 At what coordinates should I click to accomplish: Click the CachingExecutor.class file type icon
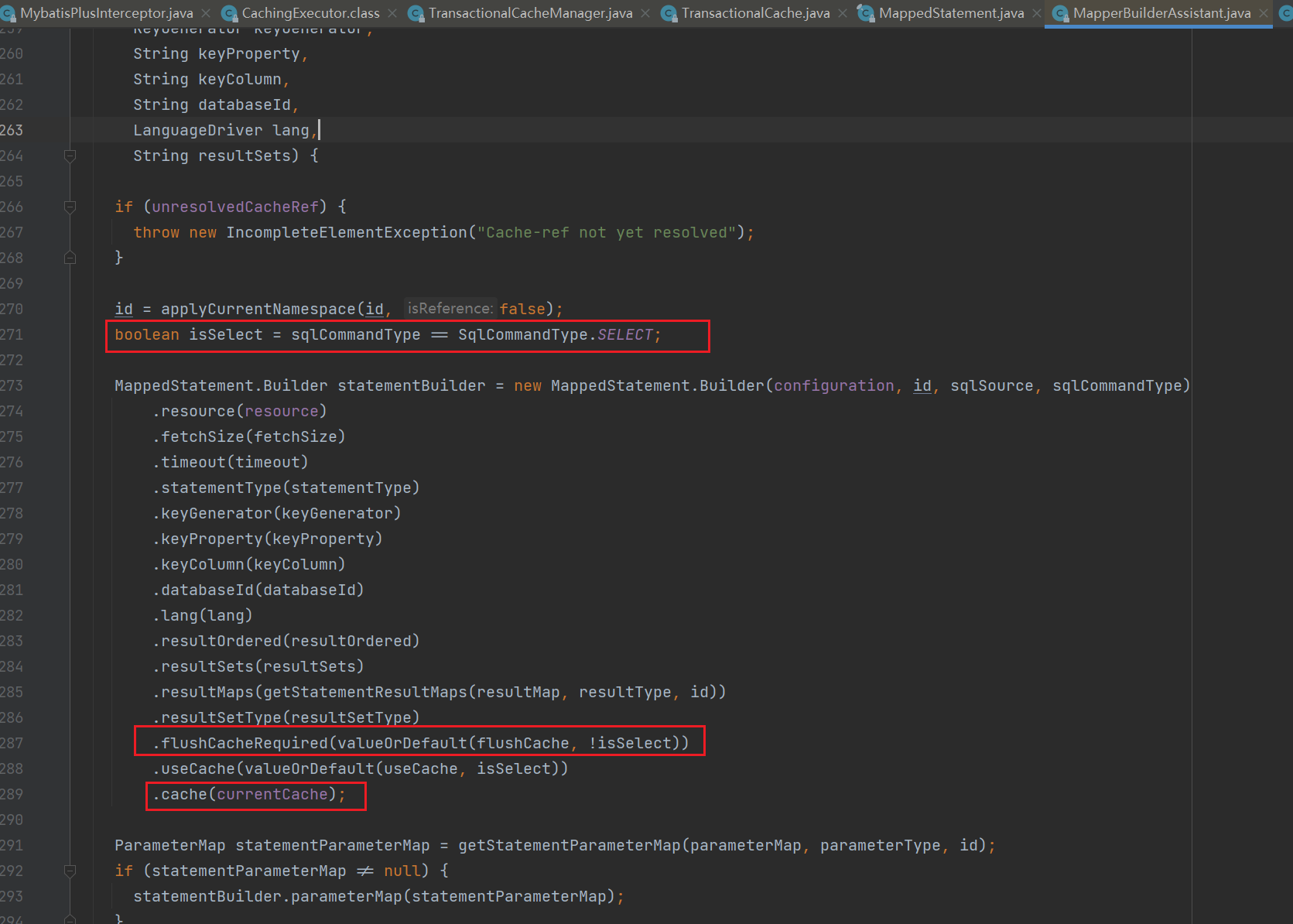point(229,13)
